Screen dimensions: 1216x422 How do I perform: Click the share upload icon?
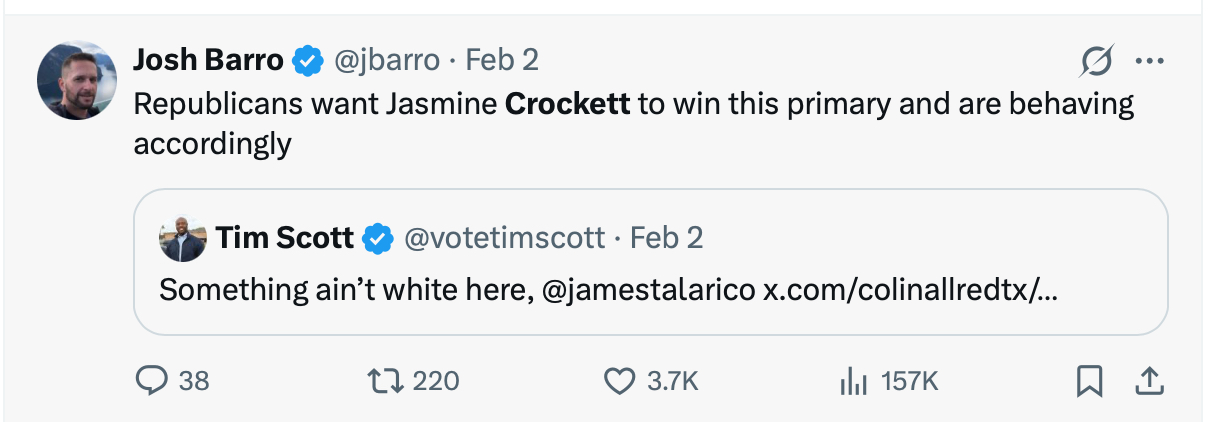tap(1148, 380)
